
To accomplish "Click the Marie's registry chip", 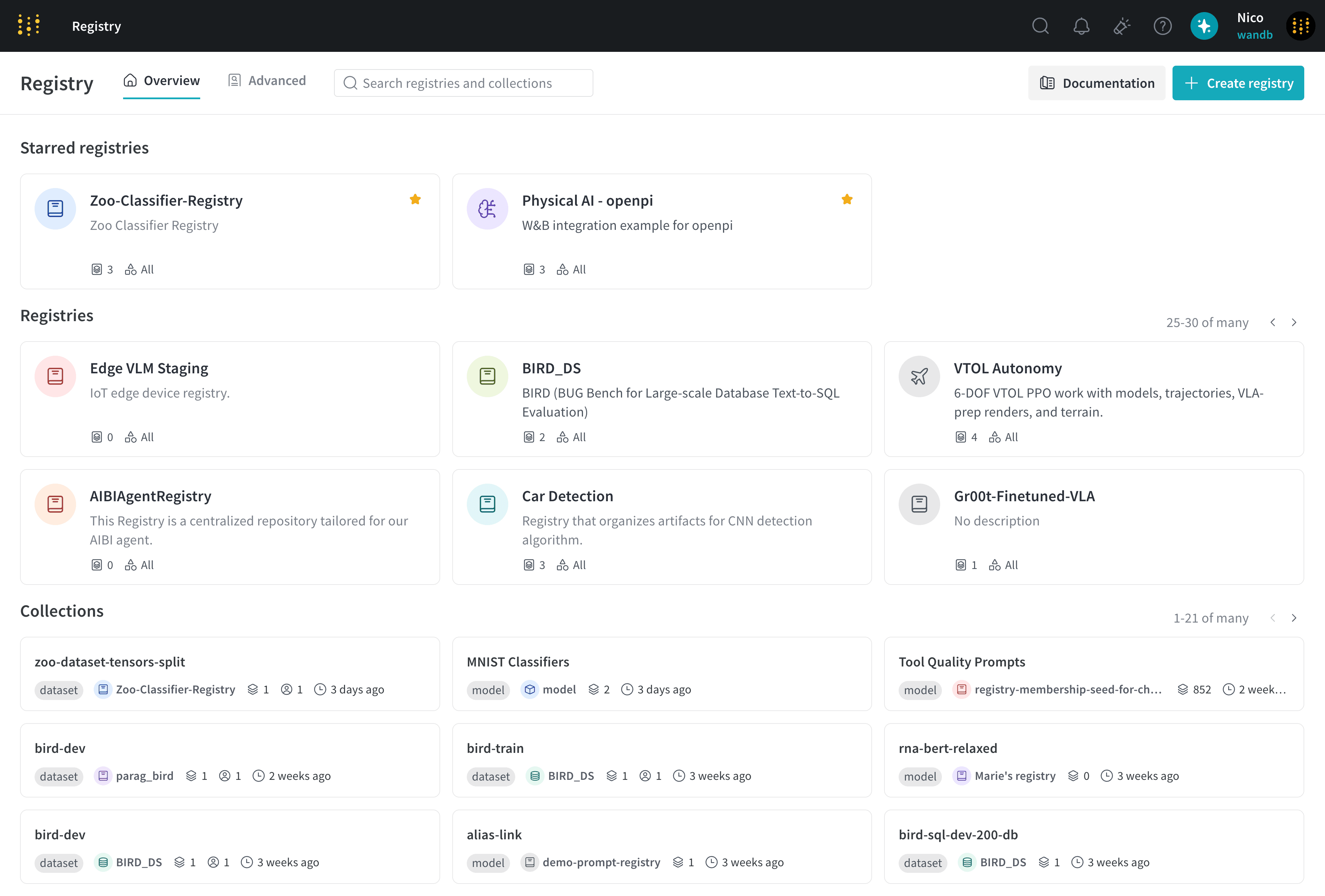I will 1004,776.
